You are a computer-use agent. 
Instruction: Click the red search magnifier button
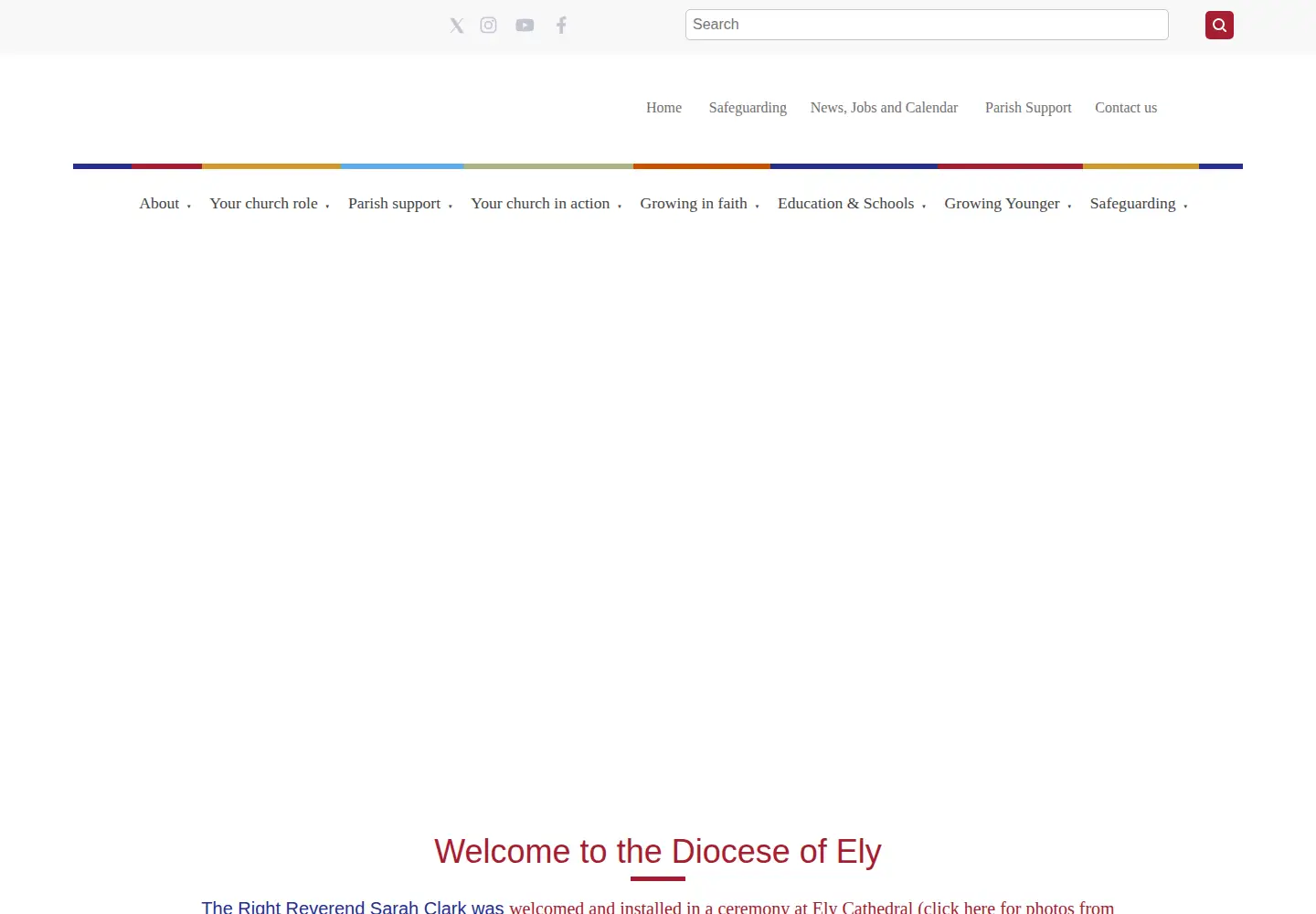pos(1219,26)
